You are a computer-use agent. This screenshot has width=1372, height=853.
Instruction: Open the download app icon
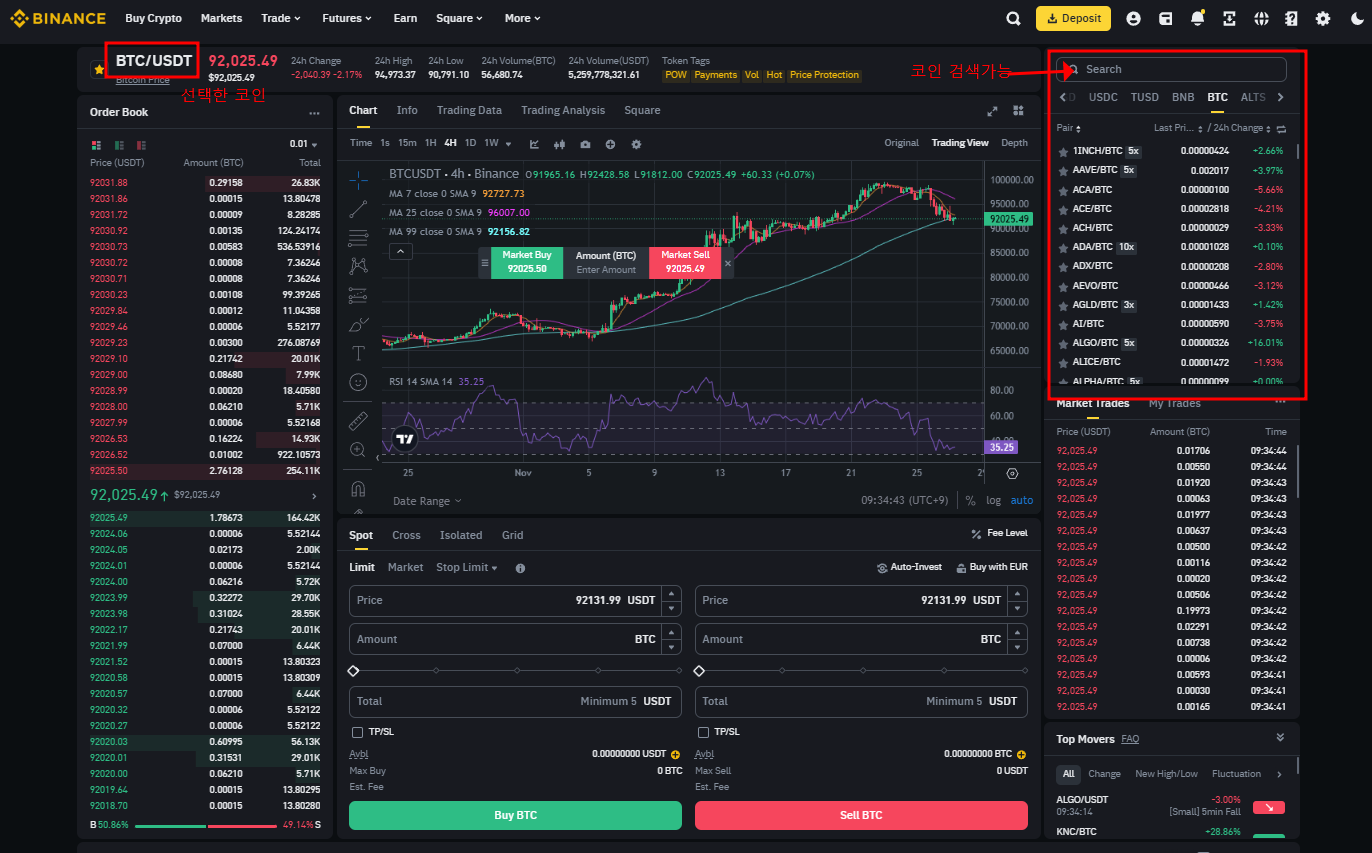point(1229,18)
